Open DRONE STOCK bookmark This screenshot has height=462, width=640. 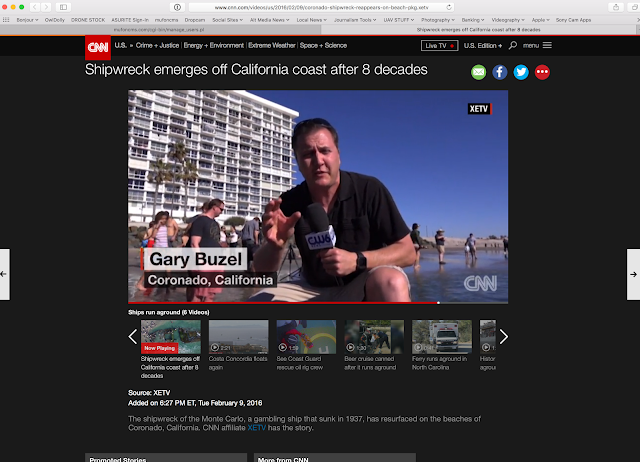88,20
